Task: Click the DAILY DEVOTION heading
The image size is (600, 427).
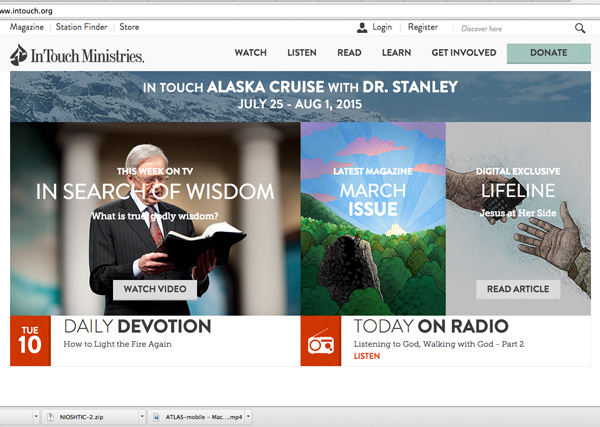Action: 137,326
